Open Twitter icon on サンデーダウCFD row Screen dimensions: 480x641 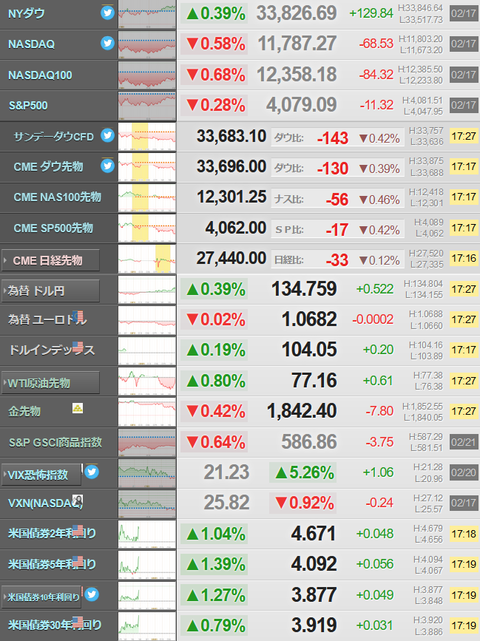(x=108, y=135)
